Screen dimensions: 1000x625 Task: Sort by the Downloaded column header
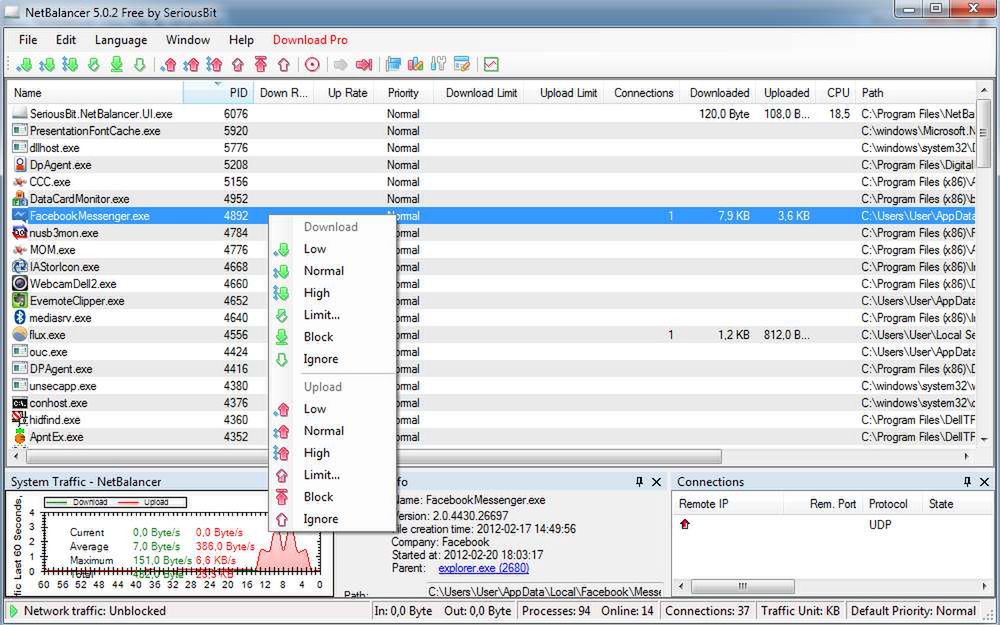719,92
